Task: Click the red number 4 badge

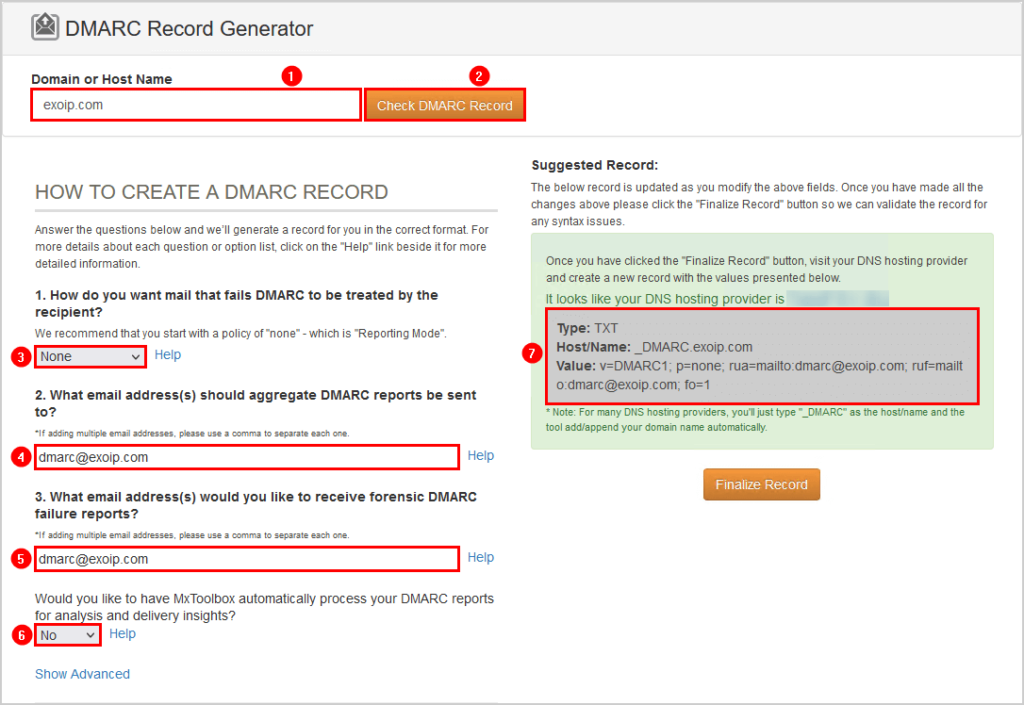Action: click(x=21, y=457)
